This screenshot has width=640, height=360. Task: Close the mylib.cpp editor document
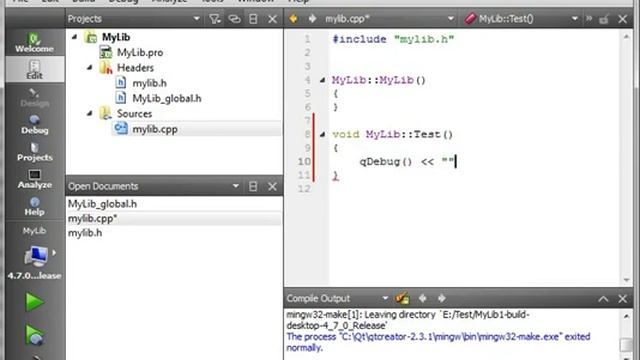622,19
